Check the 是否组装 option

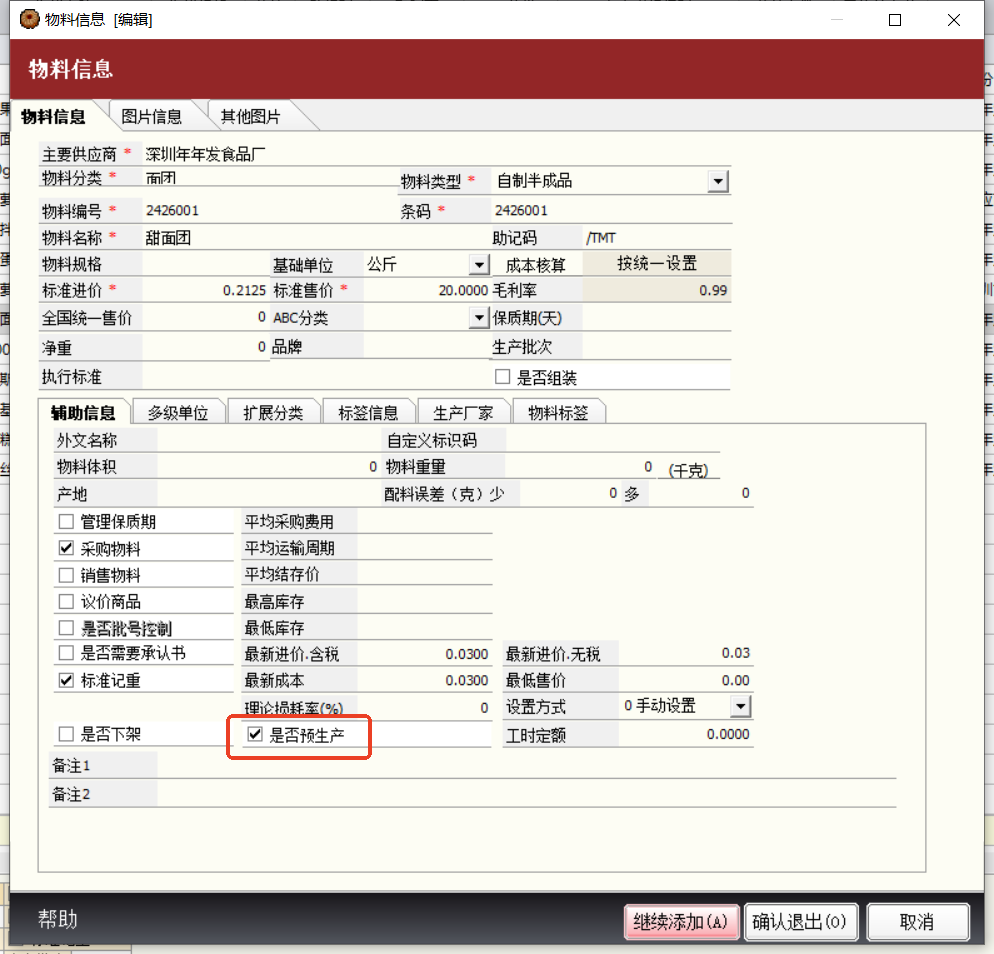[503, 378]
